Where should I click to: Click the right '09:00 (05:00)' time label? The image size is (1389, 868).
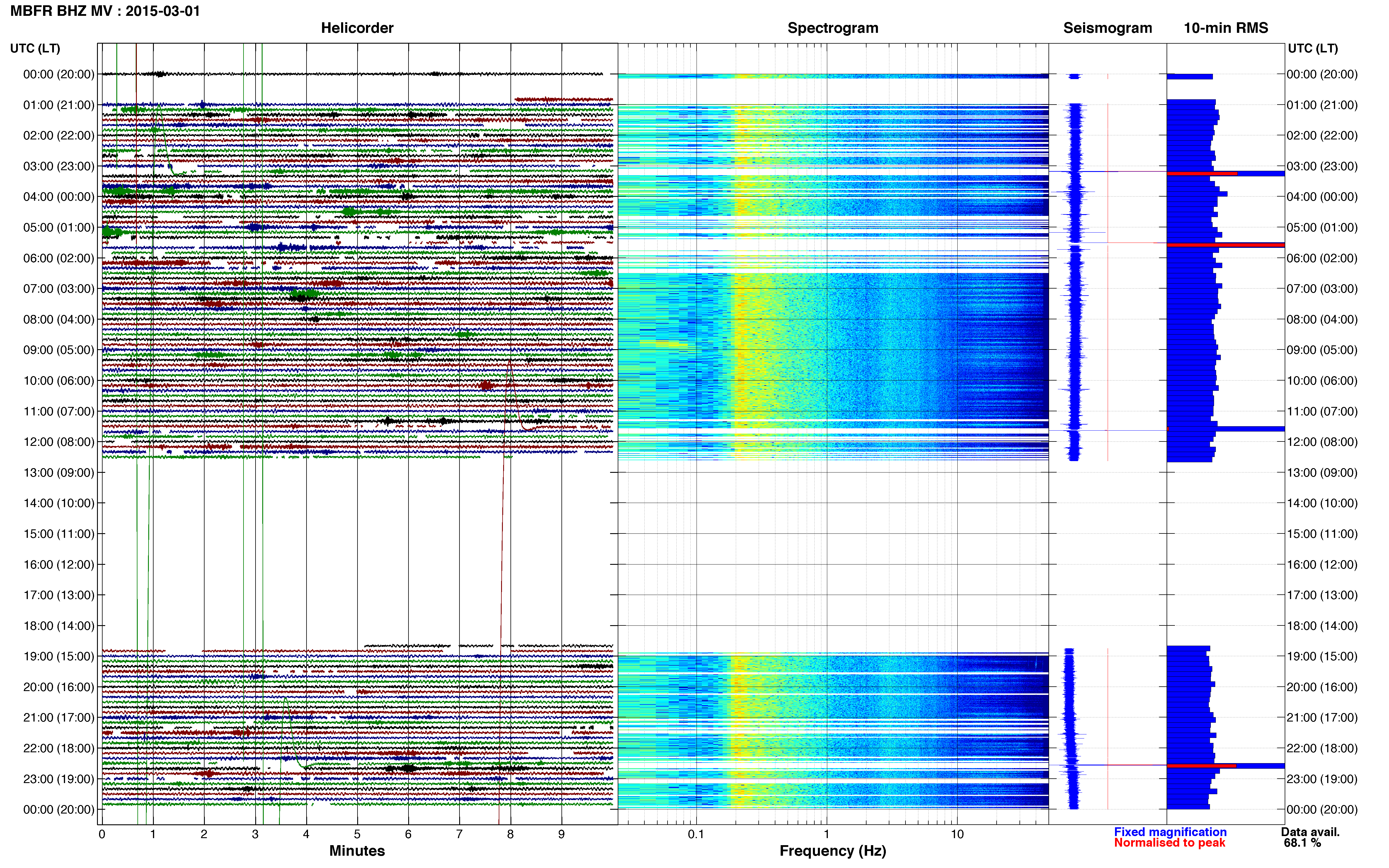coord(1322,350)
